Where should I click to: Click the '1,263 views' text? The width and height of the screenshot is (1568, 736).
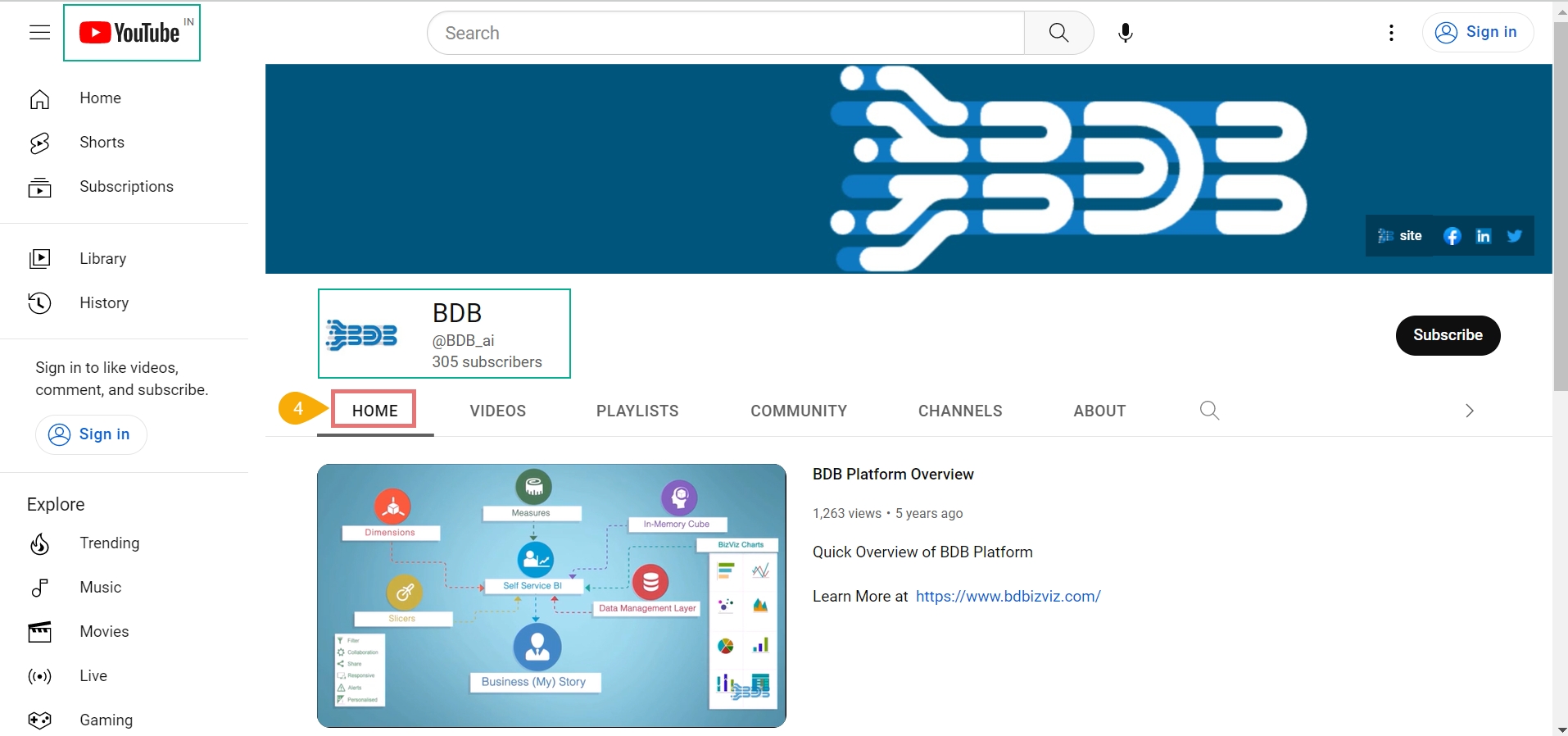pos(847,514)
